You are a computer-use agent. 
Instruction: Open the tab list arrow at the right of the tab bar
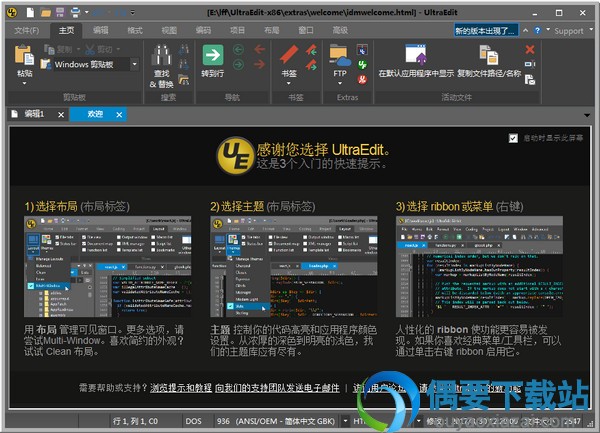[x=587, y=115]
